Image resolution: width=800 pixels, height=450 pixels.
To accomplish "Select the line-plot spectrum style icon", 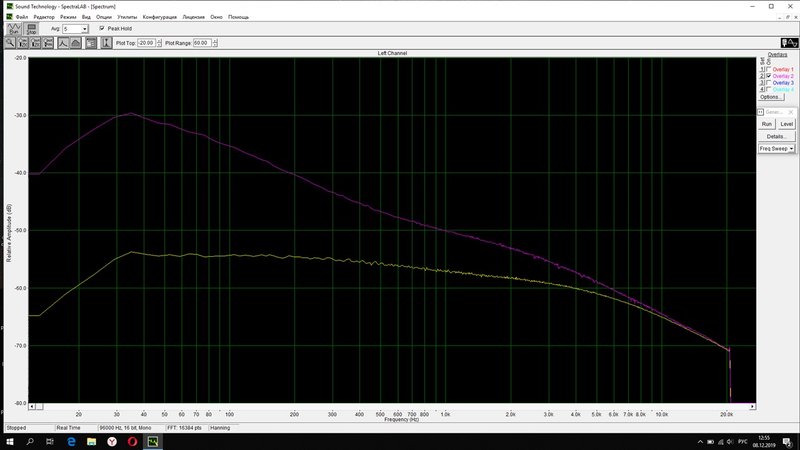I will (63, 43).
